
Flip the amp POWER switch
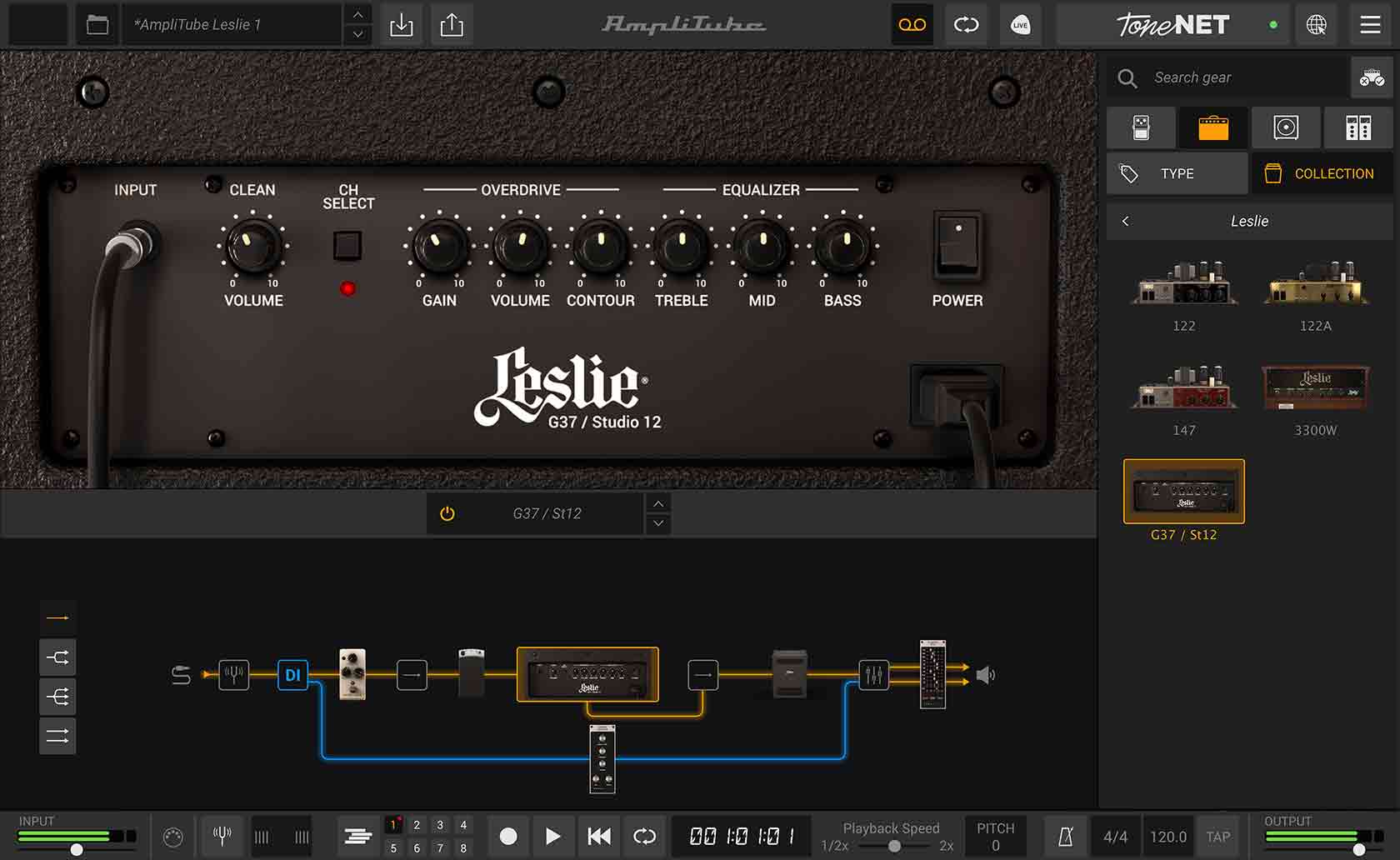[x=957, y=246]
